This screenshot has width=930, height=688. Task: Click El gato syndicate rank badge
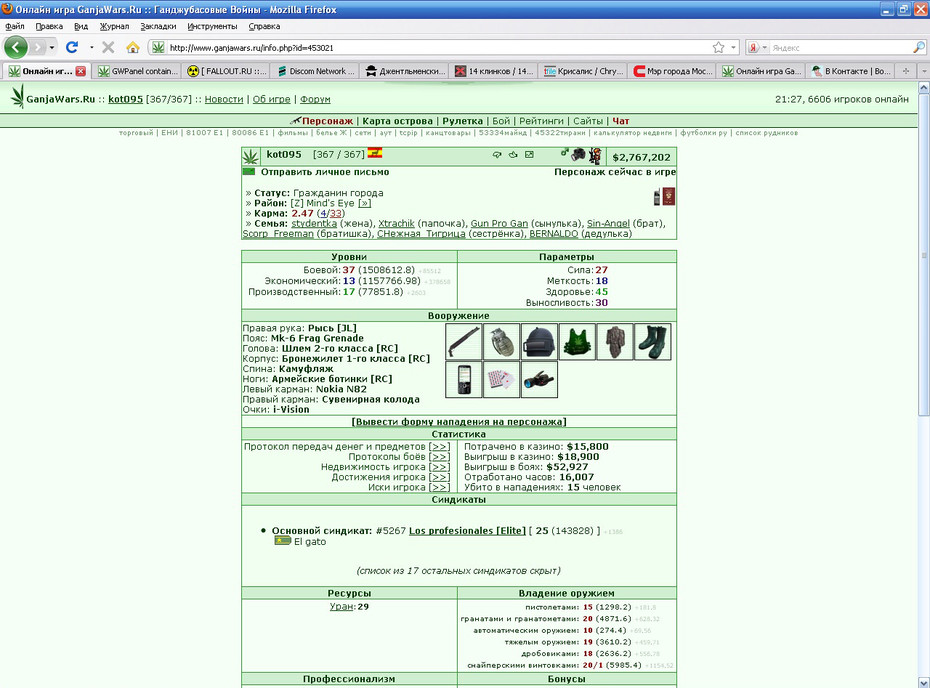coord(282,541)
